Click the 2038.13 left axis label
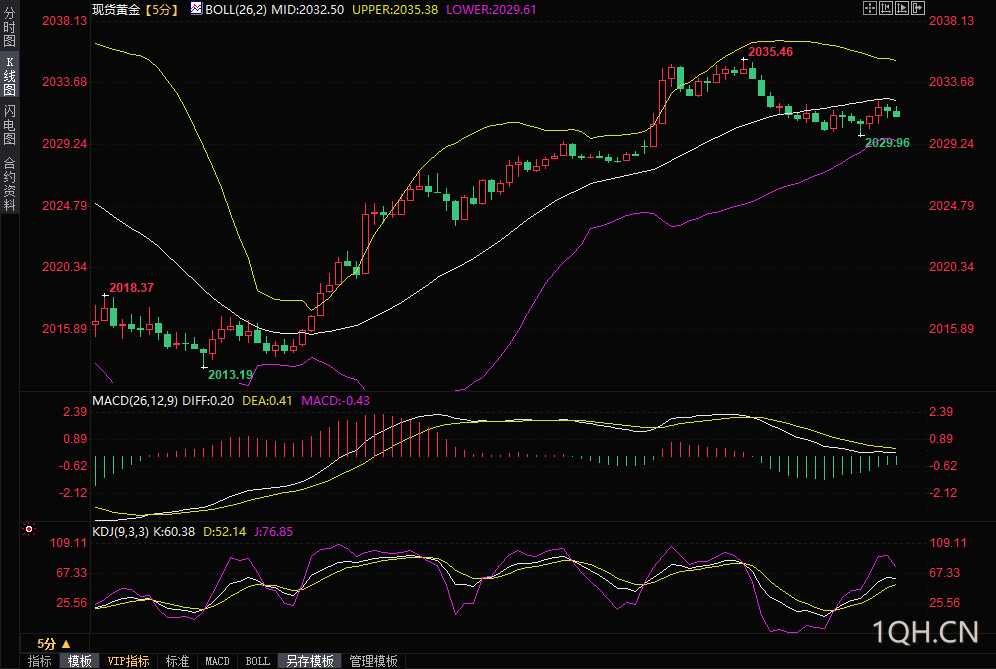This screenshot has width=996, height=669. [65, 21]
